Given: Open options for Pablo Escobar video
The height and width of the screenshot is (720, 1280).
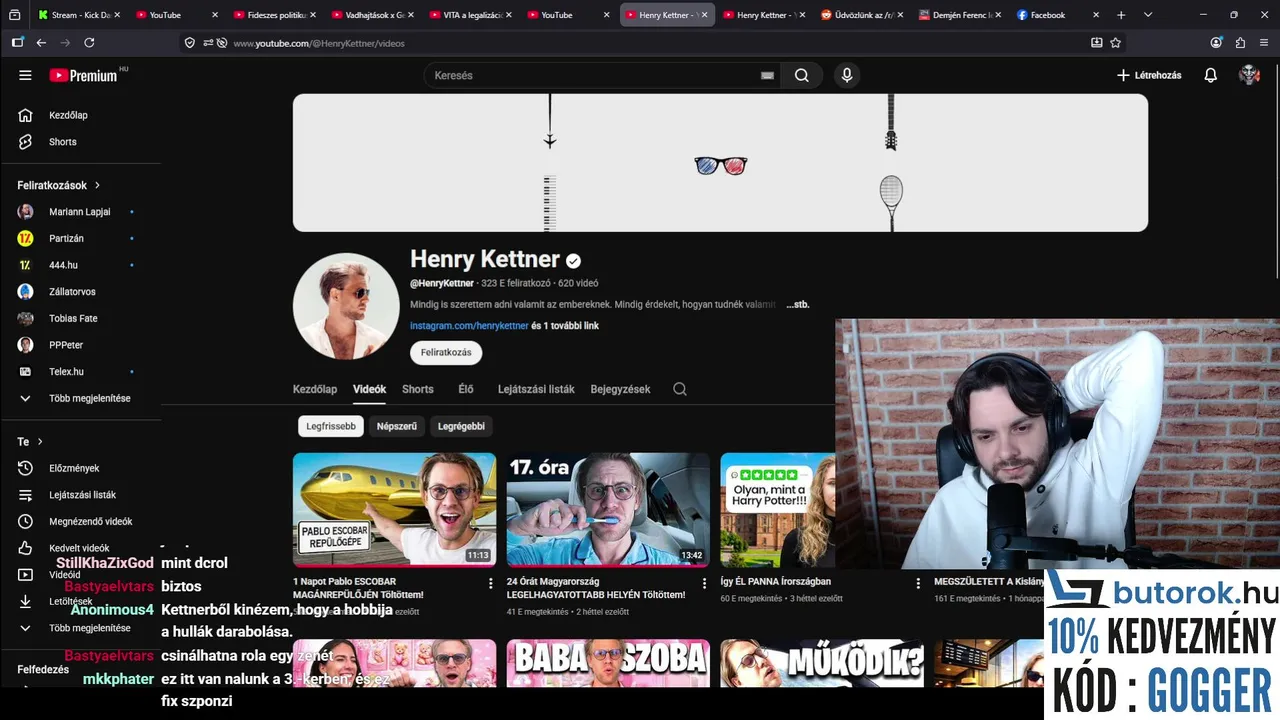Looking at the screenshot, I should 490,583.
